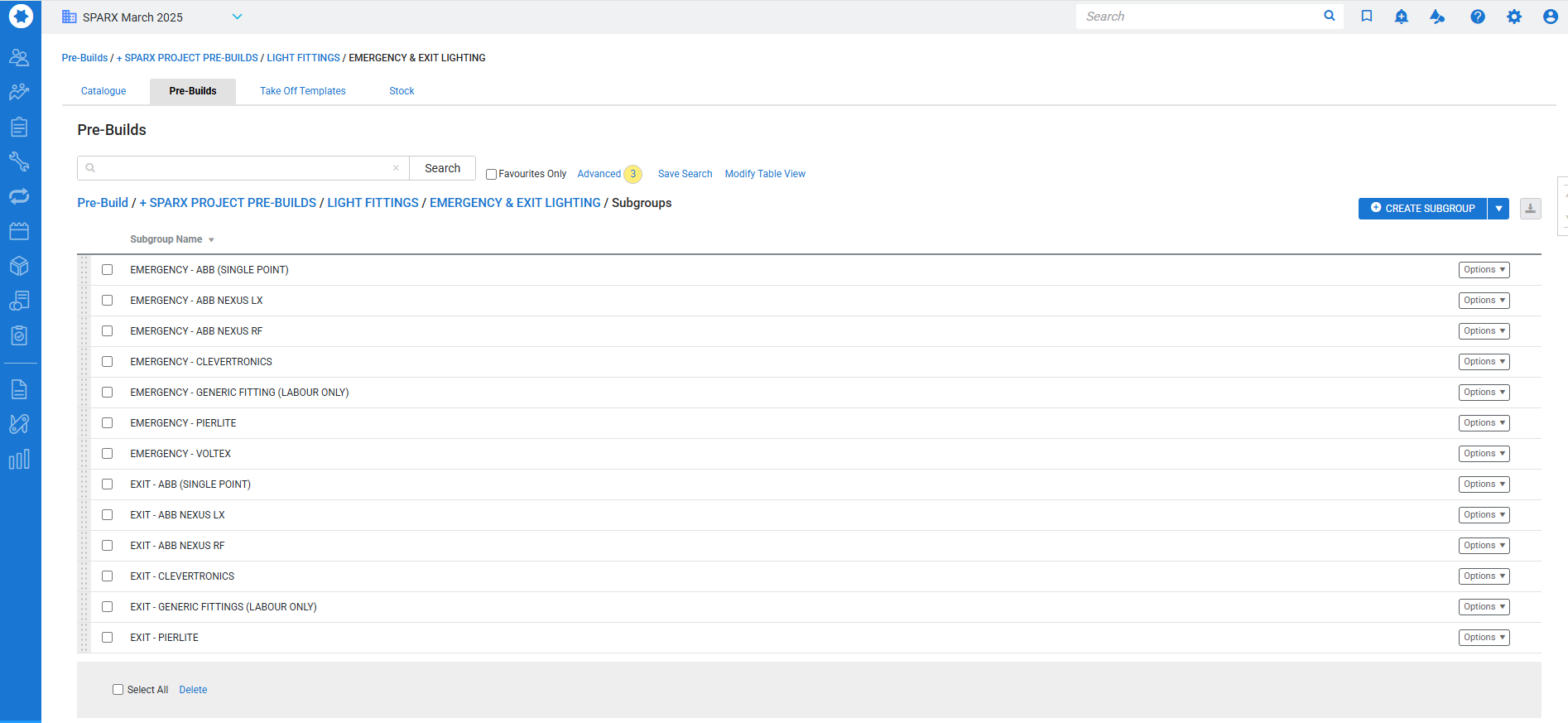Image resolution: width=1568 pixels, height=723 pixels.
Task: Switch to the Catalogue tab
Action: click(x=103, y=91)
